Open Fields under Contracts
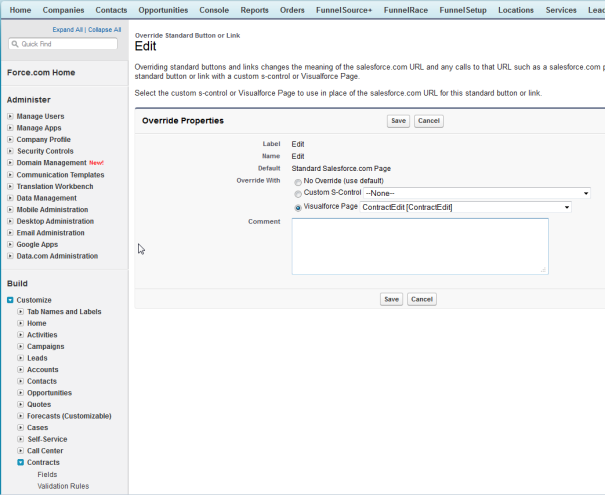 coord(47,474)
